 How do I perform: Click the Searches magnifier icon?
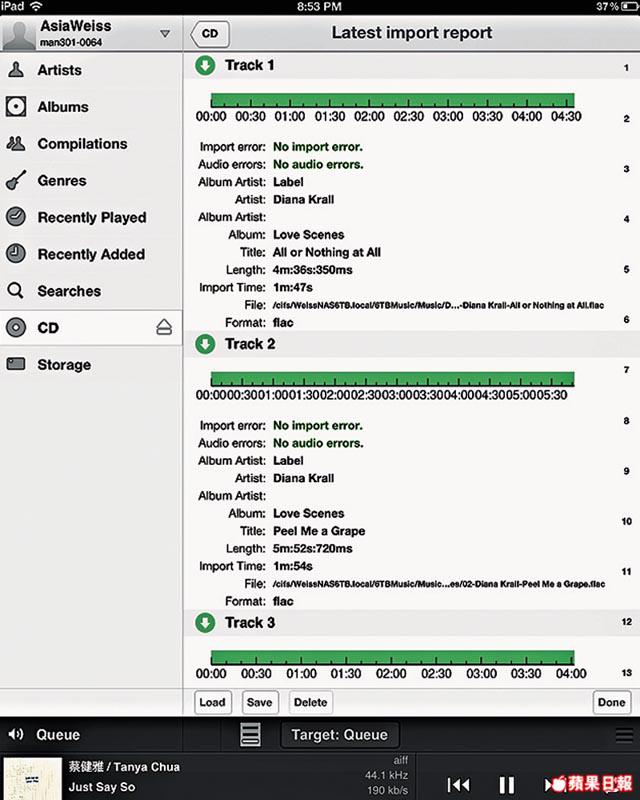(16, 291)
